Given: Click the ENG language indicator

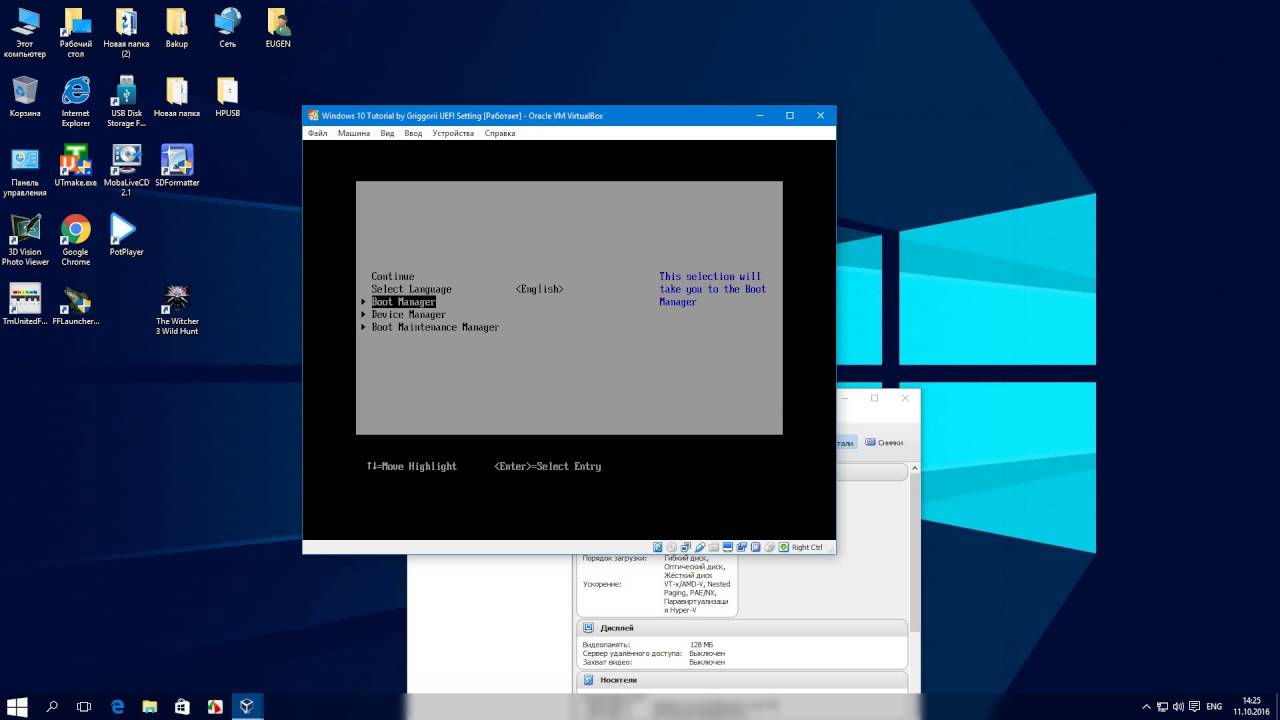Looking at the screenshot, I should click(x=1214, y=706).
